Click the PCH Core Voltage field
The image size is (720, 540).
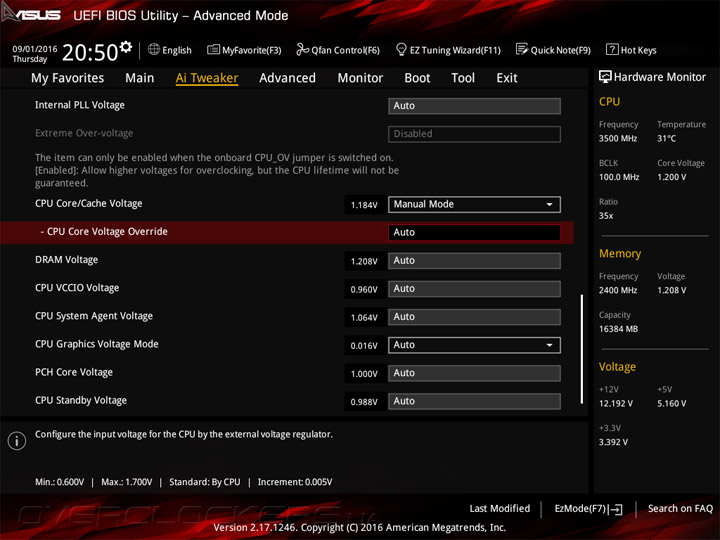474,373
